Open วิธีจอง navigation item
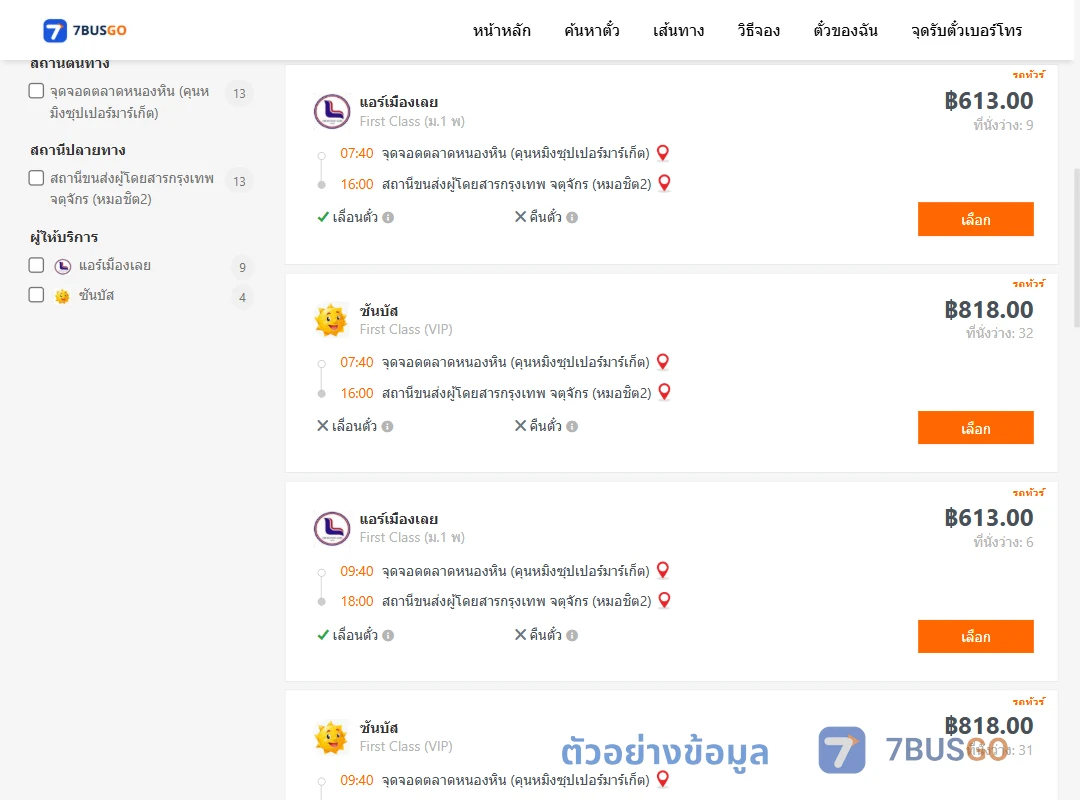 click(x=758, y=30)
